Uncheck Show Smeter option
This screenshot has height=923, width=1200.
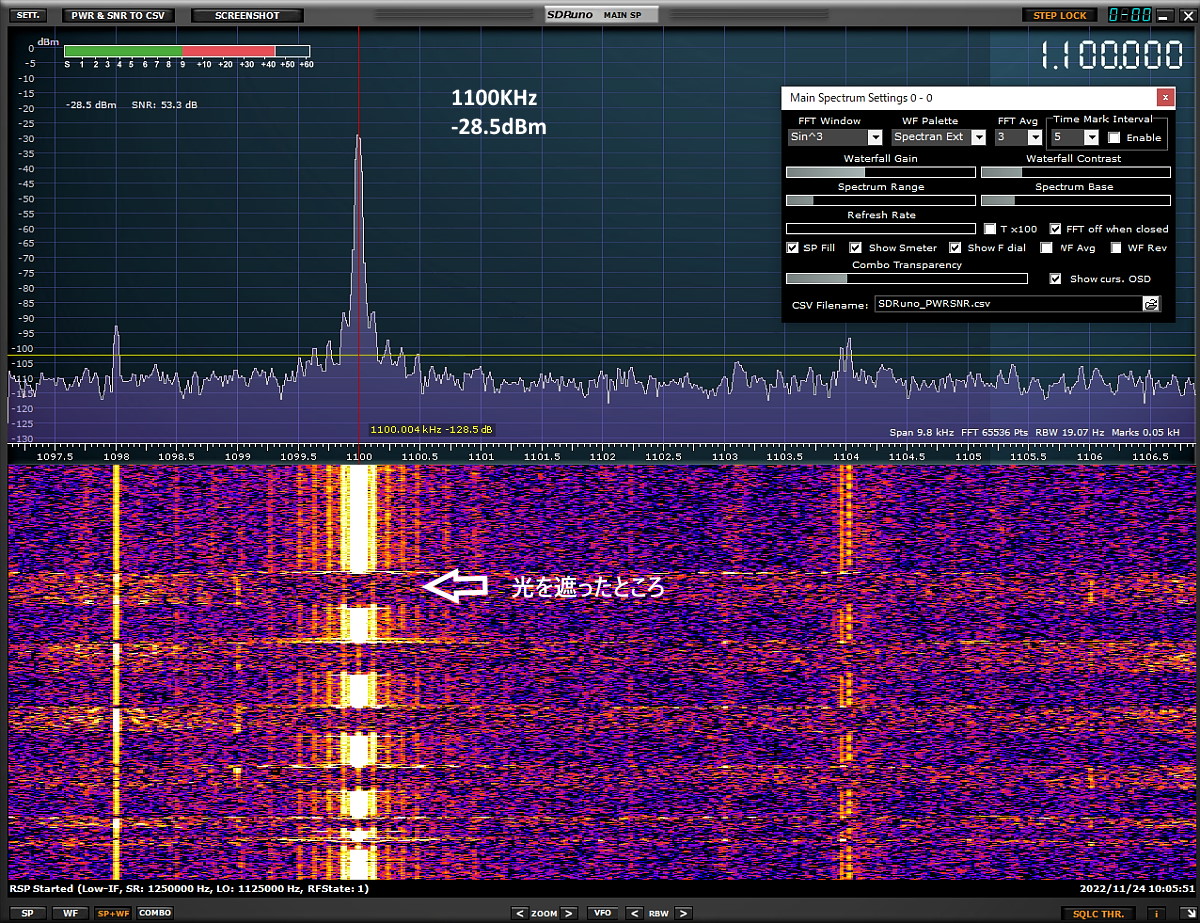856,248
